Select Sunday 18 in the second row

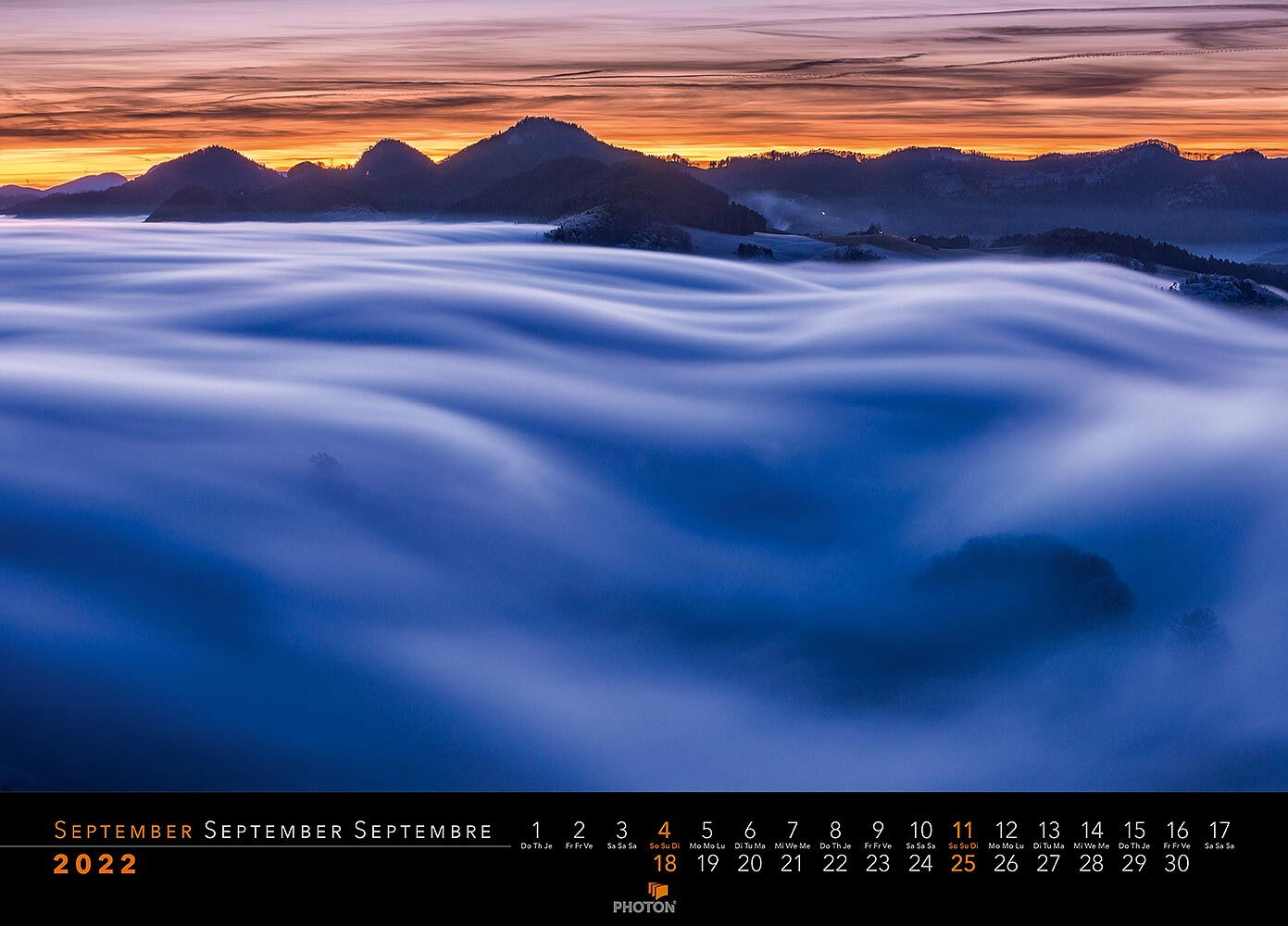pos(664,864)
